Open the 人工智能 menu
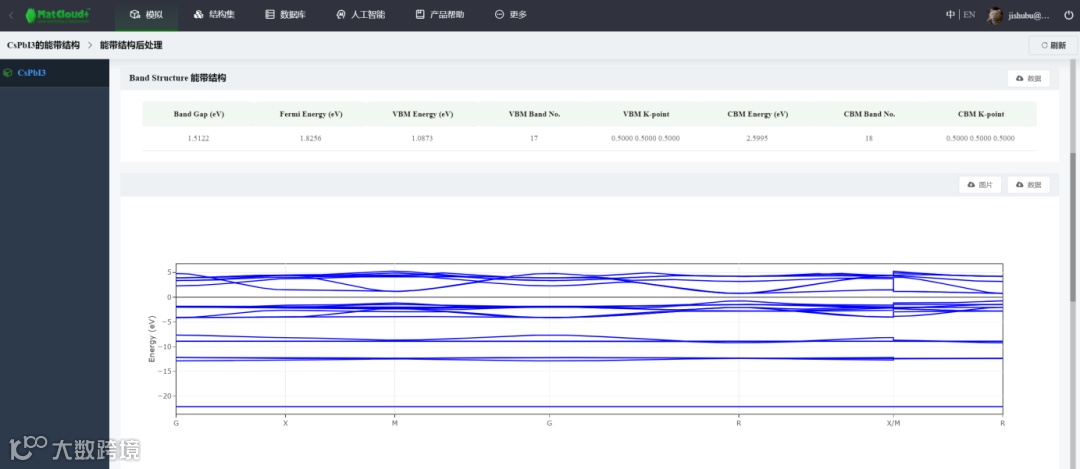The image size is (1080, 469). (x=360, y=14)
